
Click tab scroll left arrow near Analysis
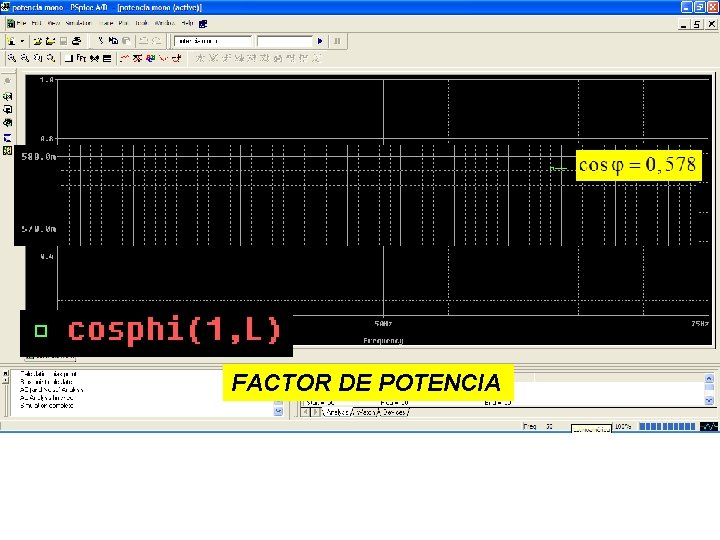pos(305,412)
